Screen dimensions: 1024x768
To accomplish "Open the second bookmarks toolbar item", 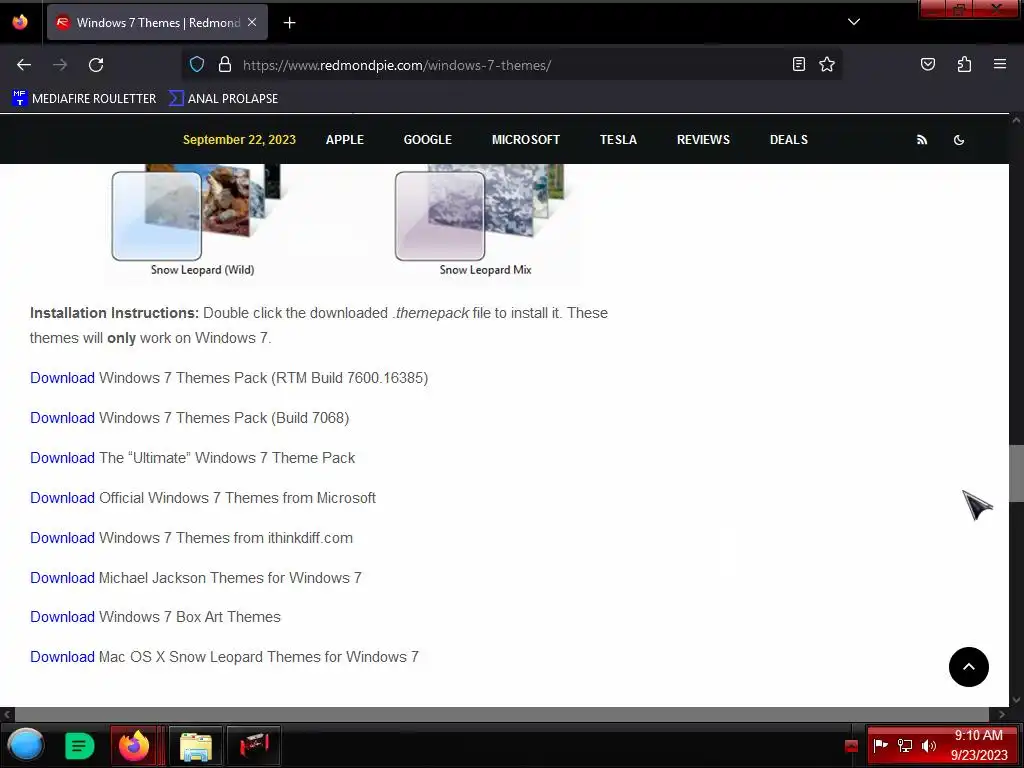I will tap(223, 99).
